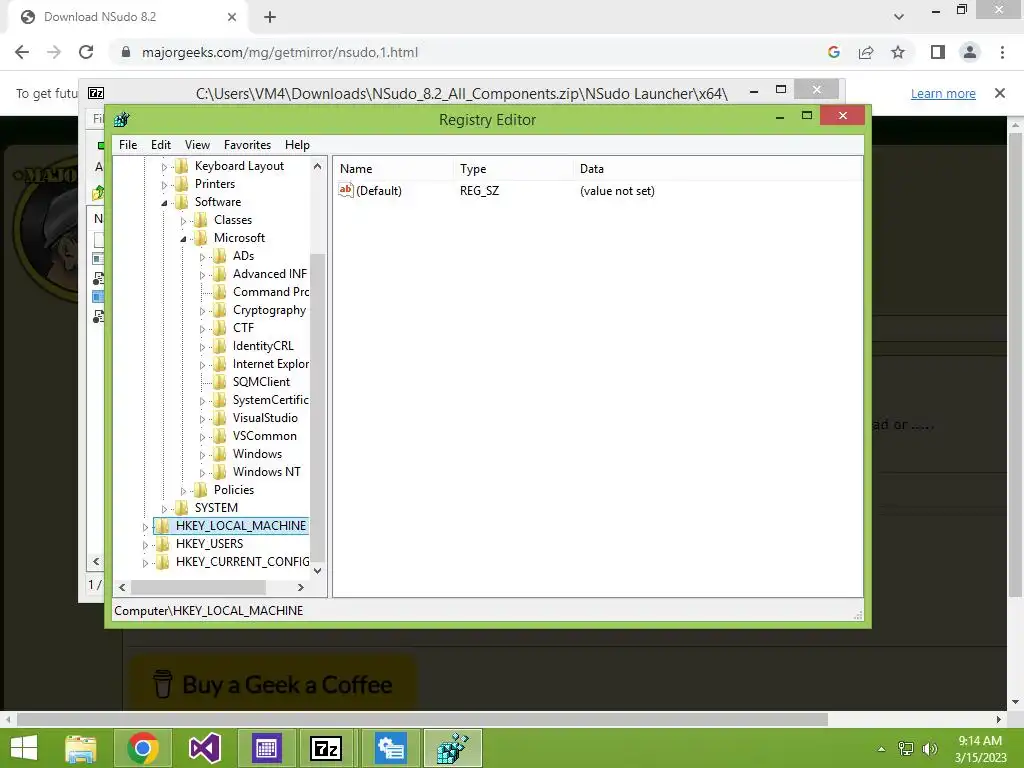Screen dimensions: 1024x768
Task: Open a new Chrome tab
Action: point(270,17)
